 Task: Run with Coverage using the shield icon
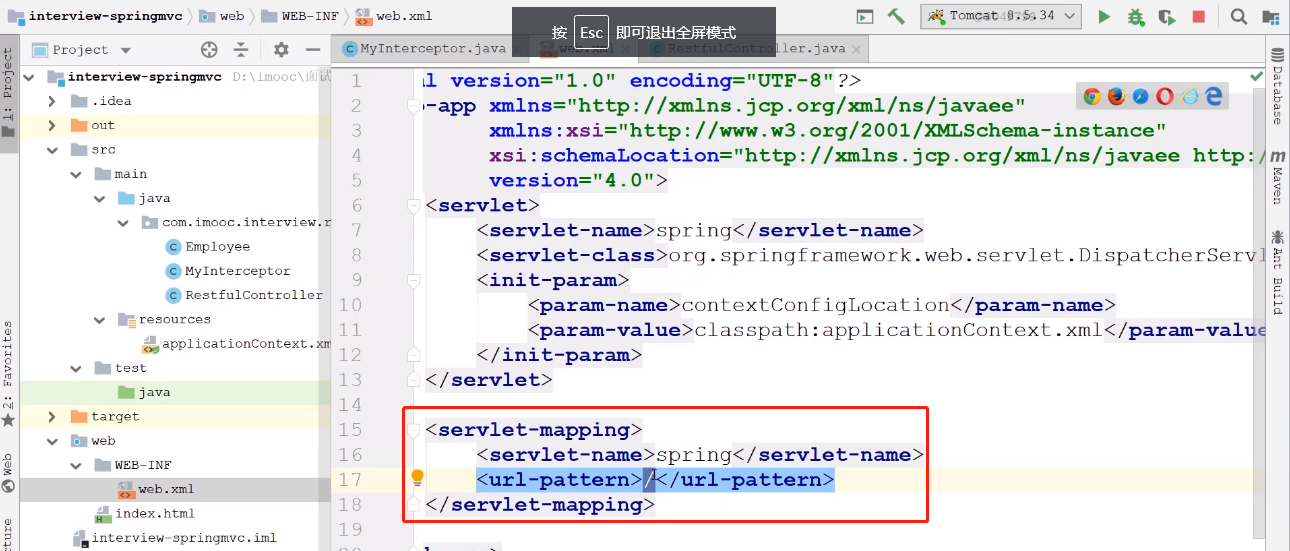tap(1166, 16)
